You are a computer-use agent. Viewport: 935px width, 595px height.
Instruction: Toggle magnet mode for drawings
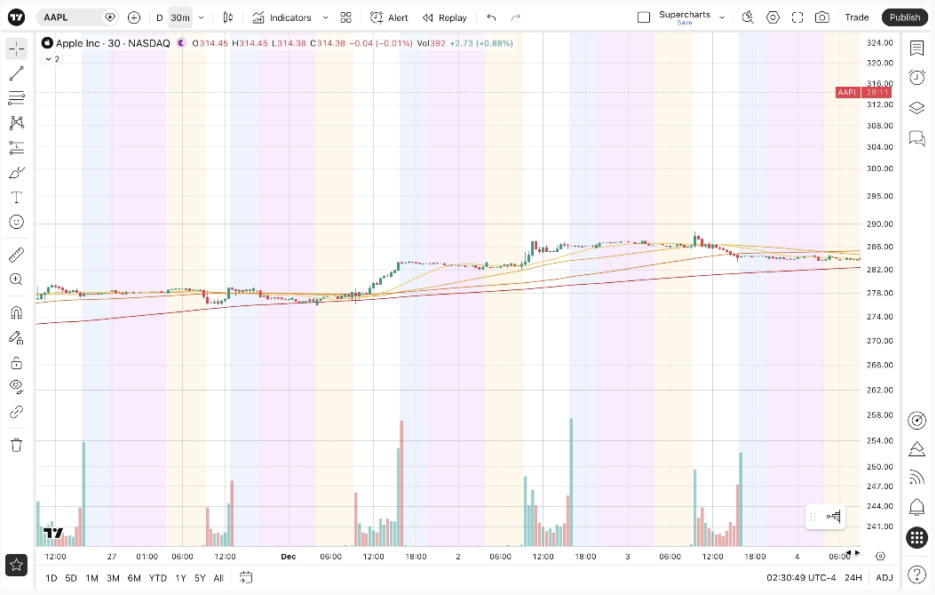coord(17,312)
